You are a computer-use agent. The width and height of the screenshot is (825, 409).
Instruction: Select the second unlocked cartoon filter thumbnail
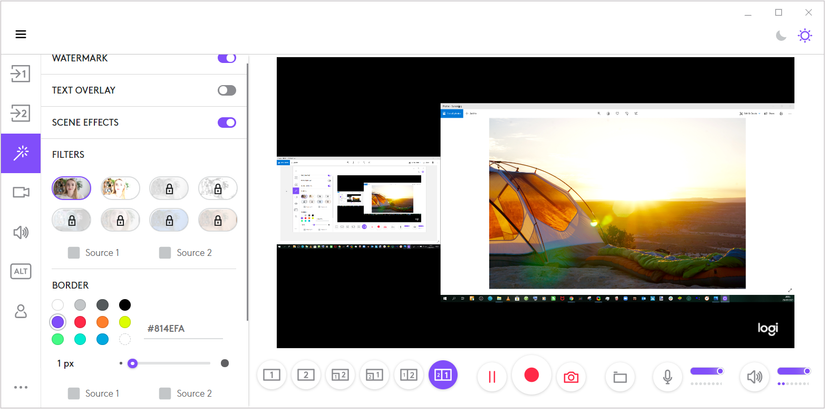tap(120, 188)
